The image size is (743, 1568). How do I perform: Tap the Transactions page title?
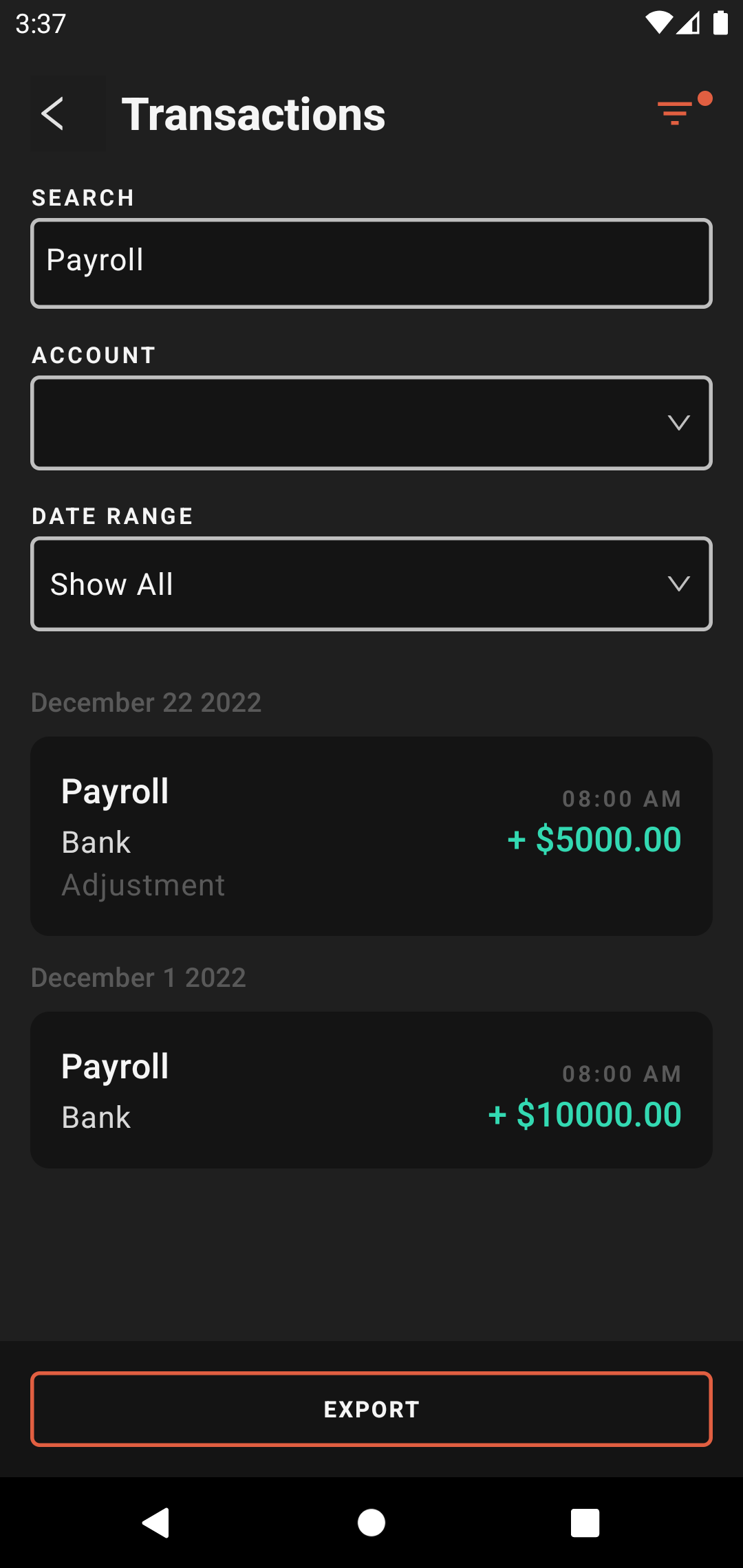pos(253,114)
